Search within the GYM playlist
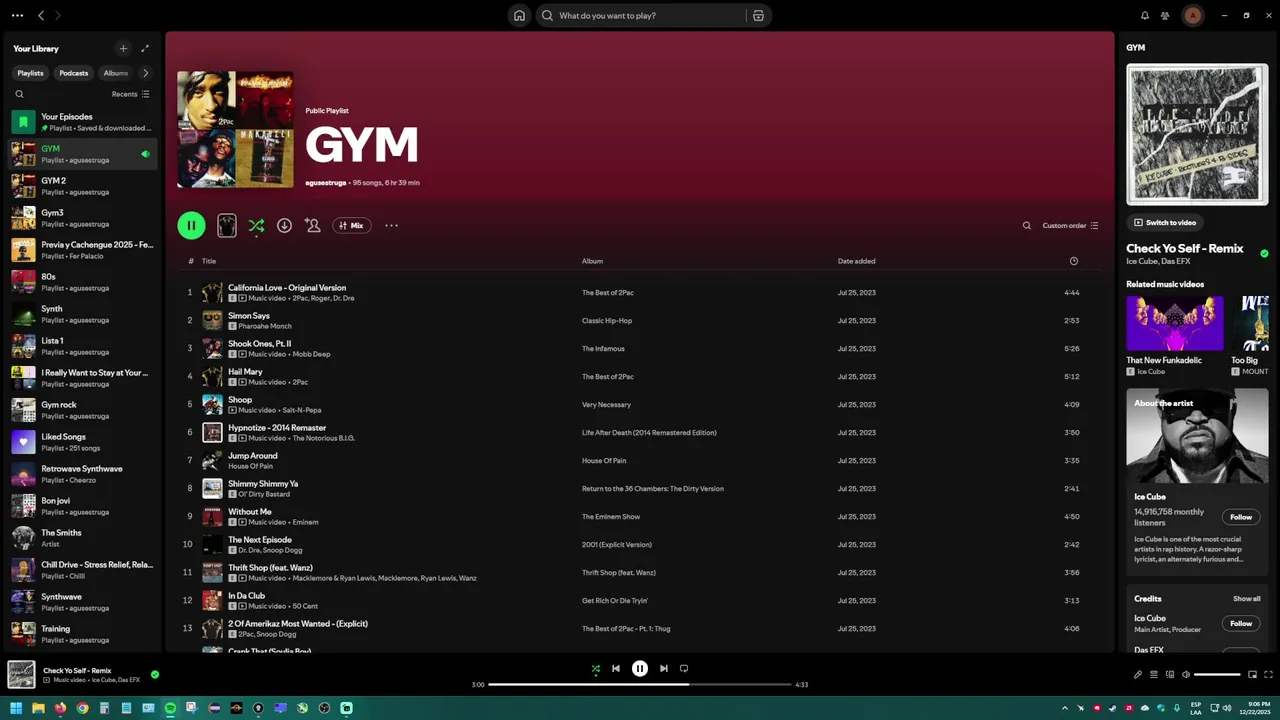This screenshot has height=720, width=1280. tap(1026, 226)
